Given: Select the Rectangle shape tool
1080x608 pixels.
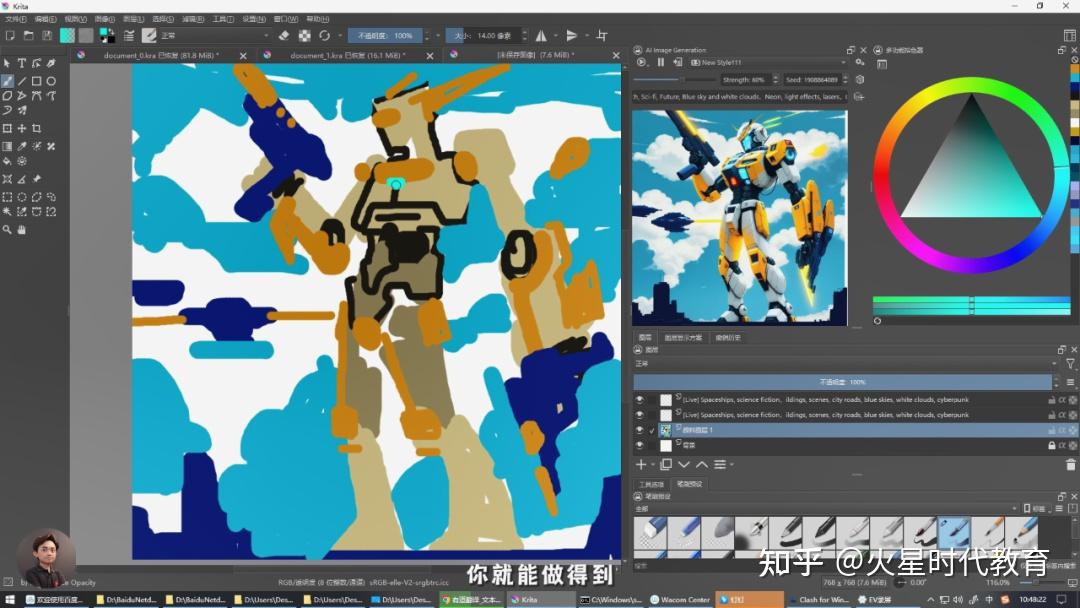Looking at the screenshot, I should pyautogui.click(x=36, y=81).
